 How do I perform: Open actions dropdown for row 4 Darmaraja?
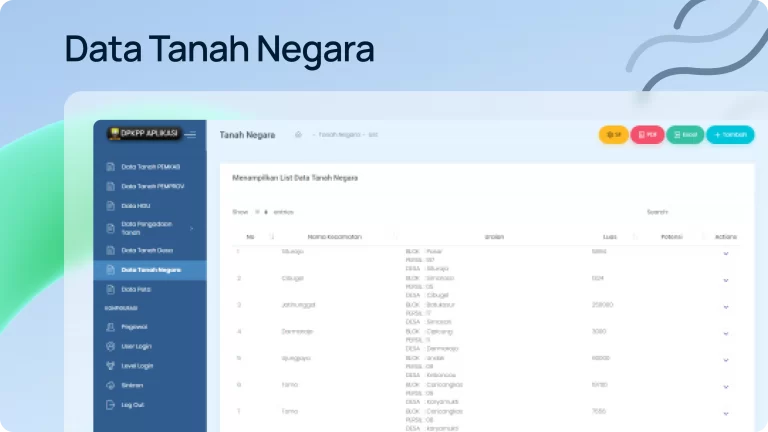coord(726,334)
